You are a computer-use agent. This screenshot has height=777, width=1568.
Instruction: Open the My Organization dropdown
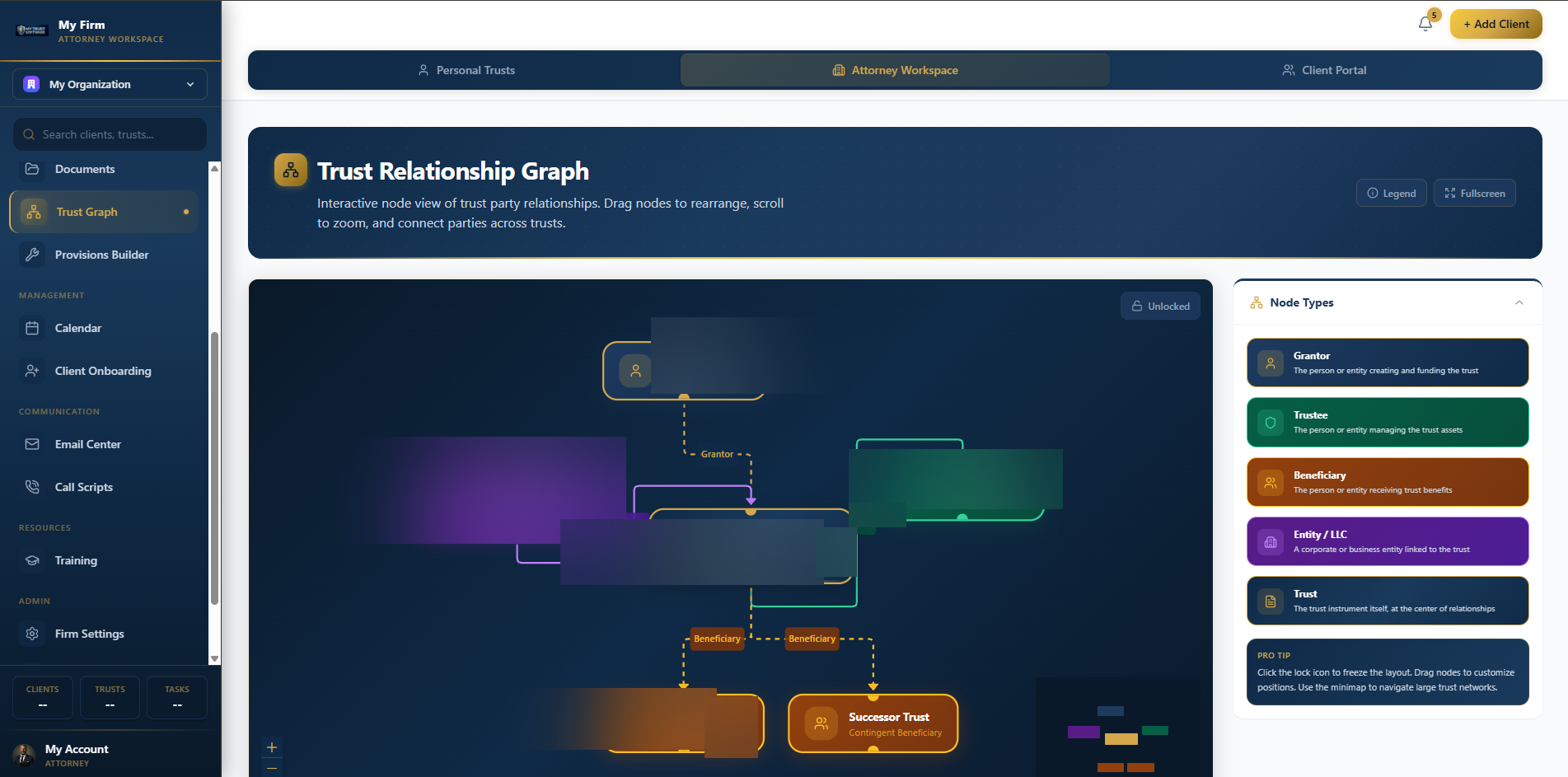point(109,84)
